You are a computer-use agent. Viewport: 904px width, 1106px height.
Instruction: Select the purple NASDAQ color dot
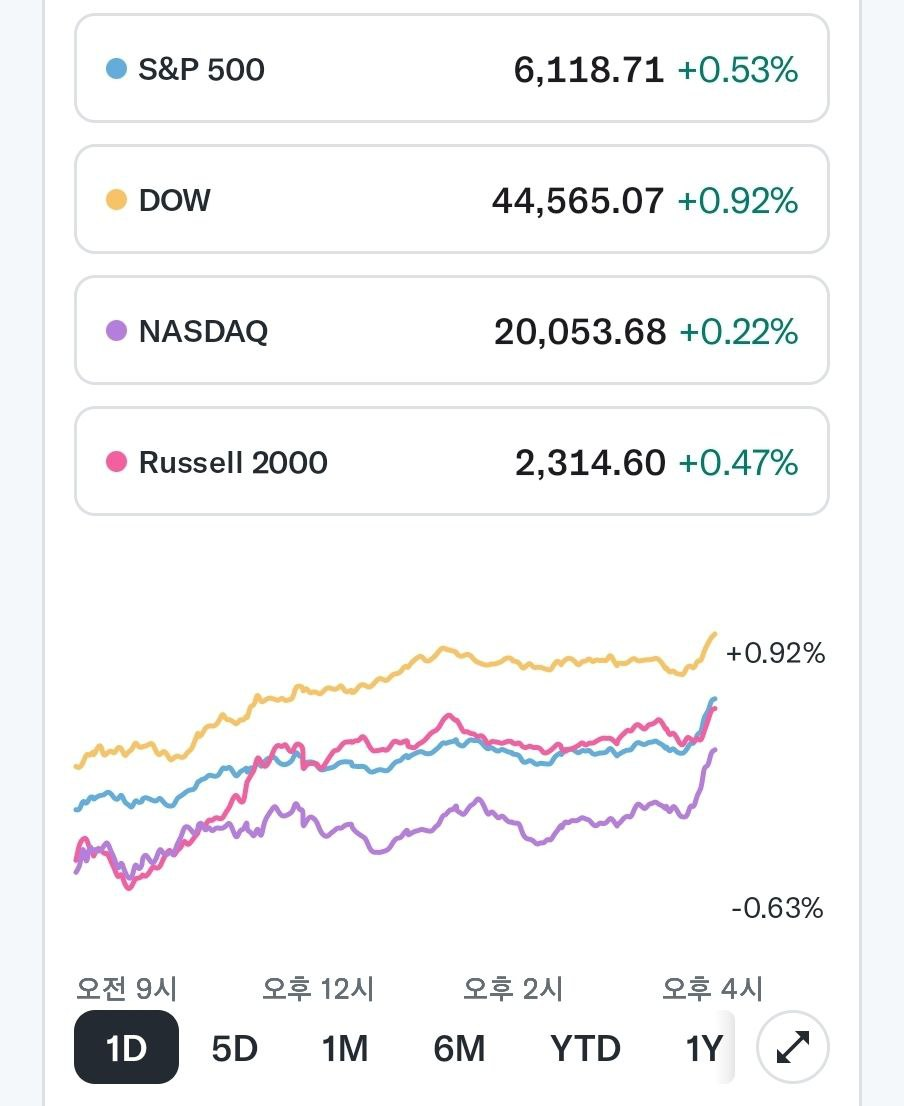click(x=116, y=331)
